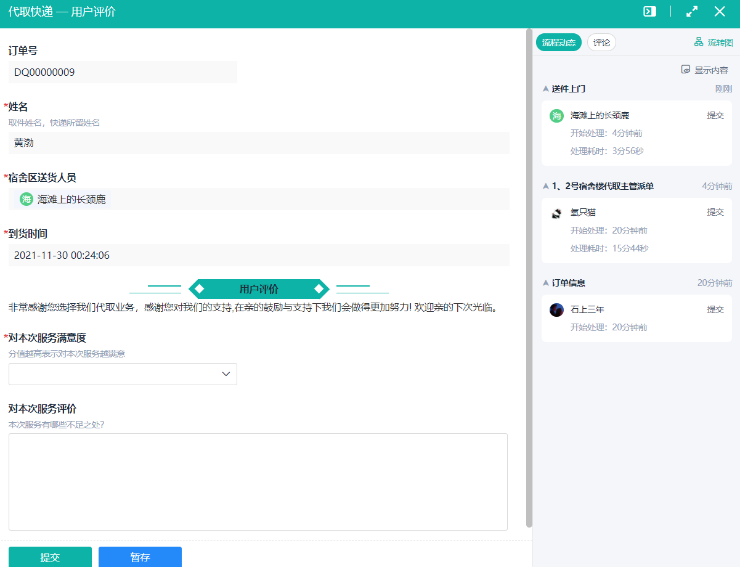Switch to the 流程动态 tab

pos(559,42)
